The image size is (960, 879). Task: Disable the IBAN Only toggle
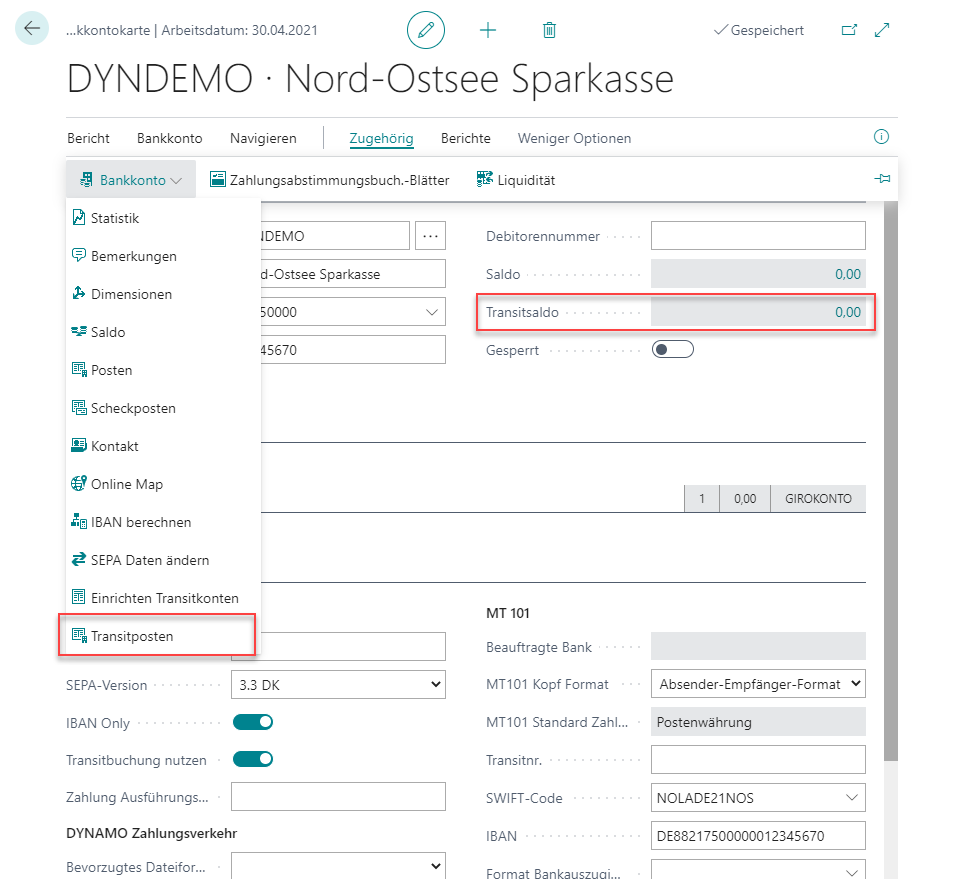252,722
